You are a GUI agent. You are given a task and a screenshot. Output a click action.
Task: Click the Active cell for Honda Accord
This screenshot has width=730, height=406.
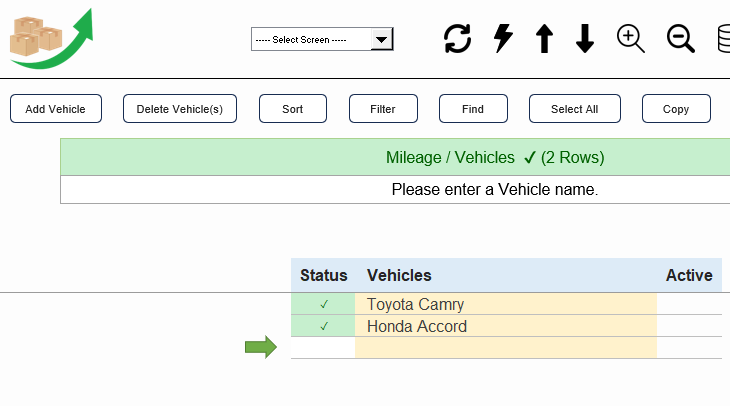click(x=689, y=326)
